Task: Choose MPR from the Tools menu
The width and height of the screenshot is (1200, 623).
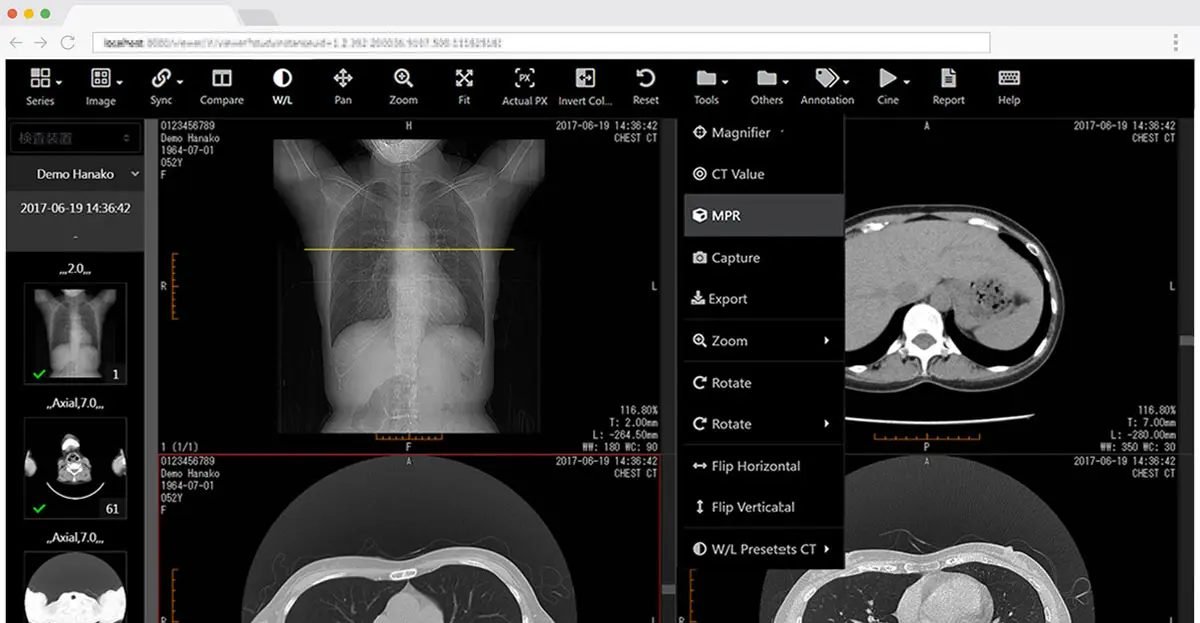Action: tap(763, 216)
